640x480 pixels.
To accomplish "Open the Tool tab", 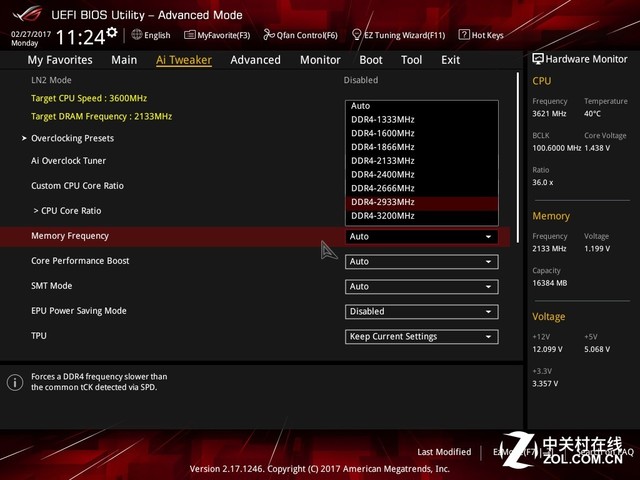I will point(411,60).
